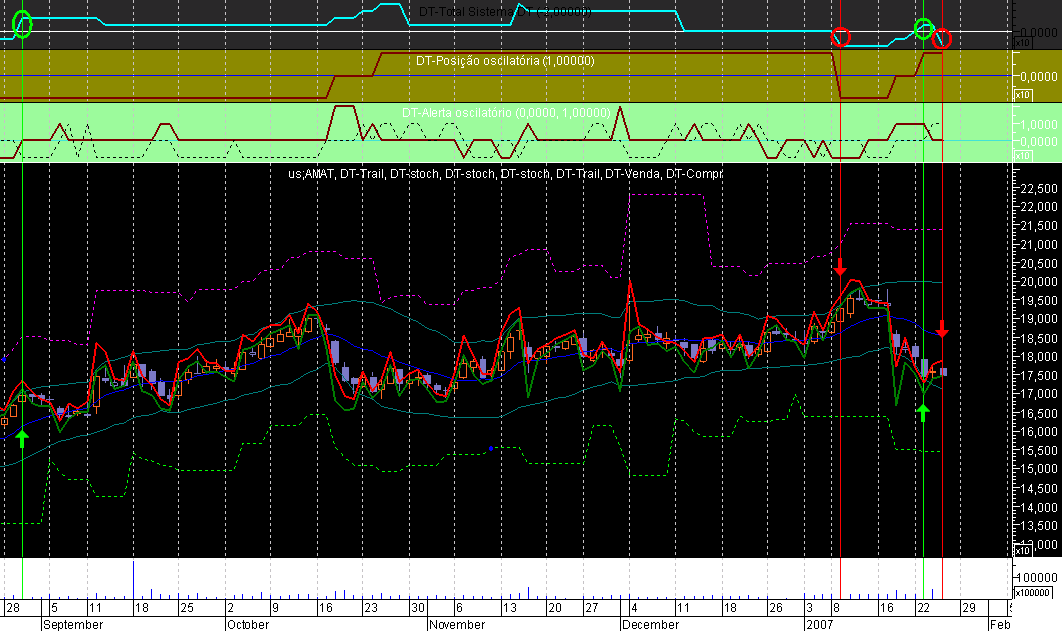1062x631 pixels.
Task: Click the date 3 in January 2007
Action: point(809,608)
